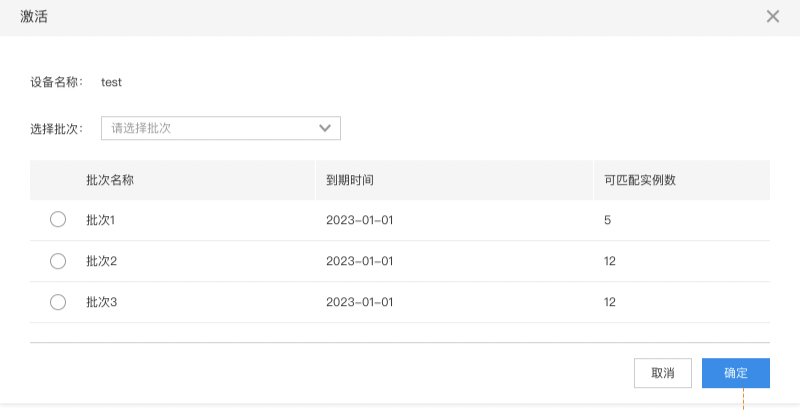Click the chevron arrow in the batch dropdown

click(x=325, y=128)
